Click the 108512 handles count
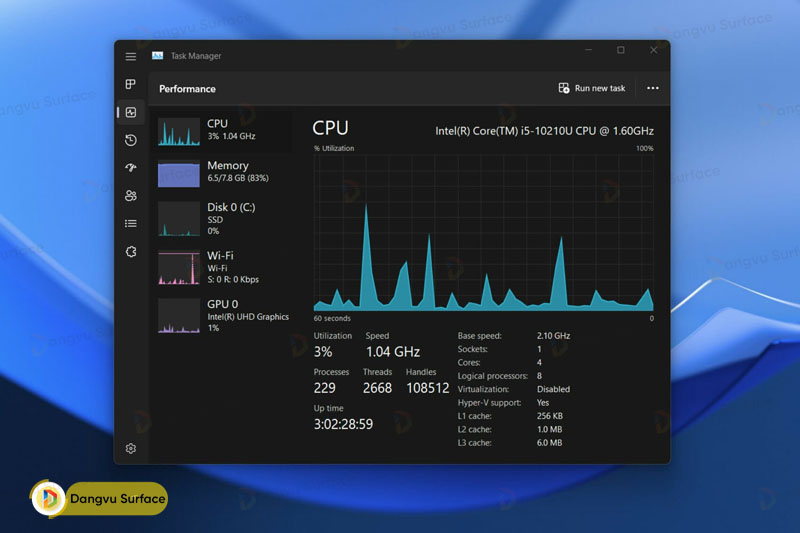800x533 pixels. 428,388
